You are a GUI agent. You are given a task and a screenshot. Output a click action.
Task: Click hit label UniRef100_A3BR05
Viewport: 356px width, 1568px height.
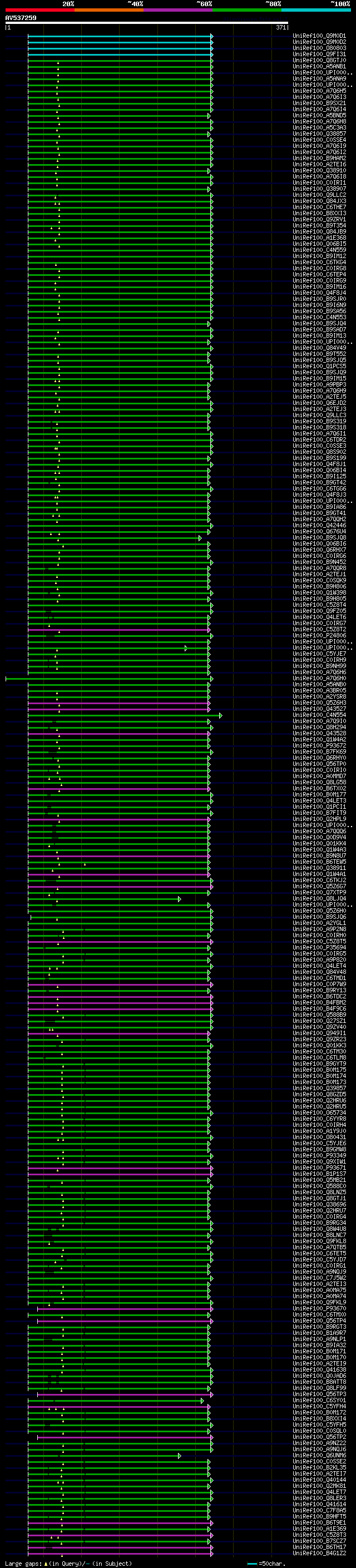tap(319, 690)
